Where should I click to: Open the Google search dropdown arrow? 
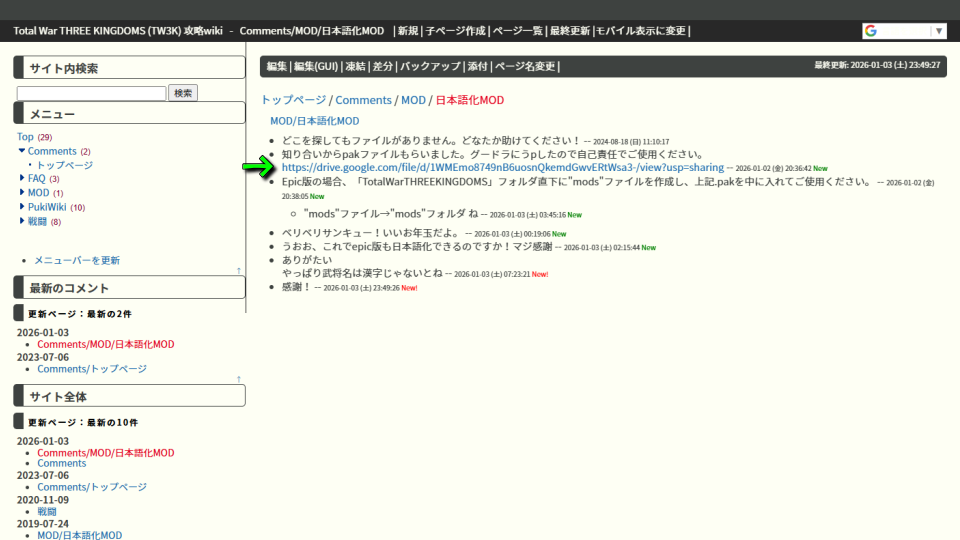[939, 31]
